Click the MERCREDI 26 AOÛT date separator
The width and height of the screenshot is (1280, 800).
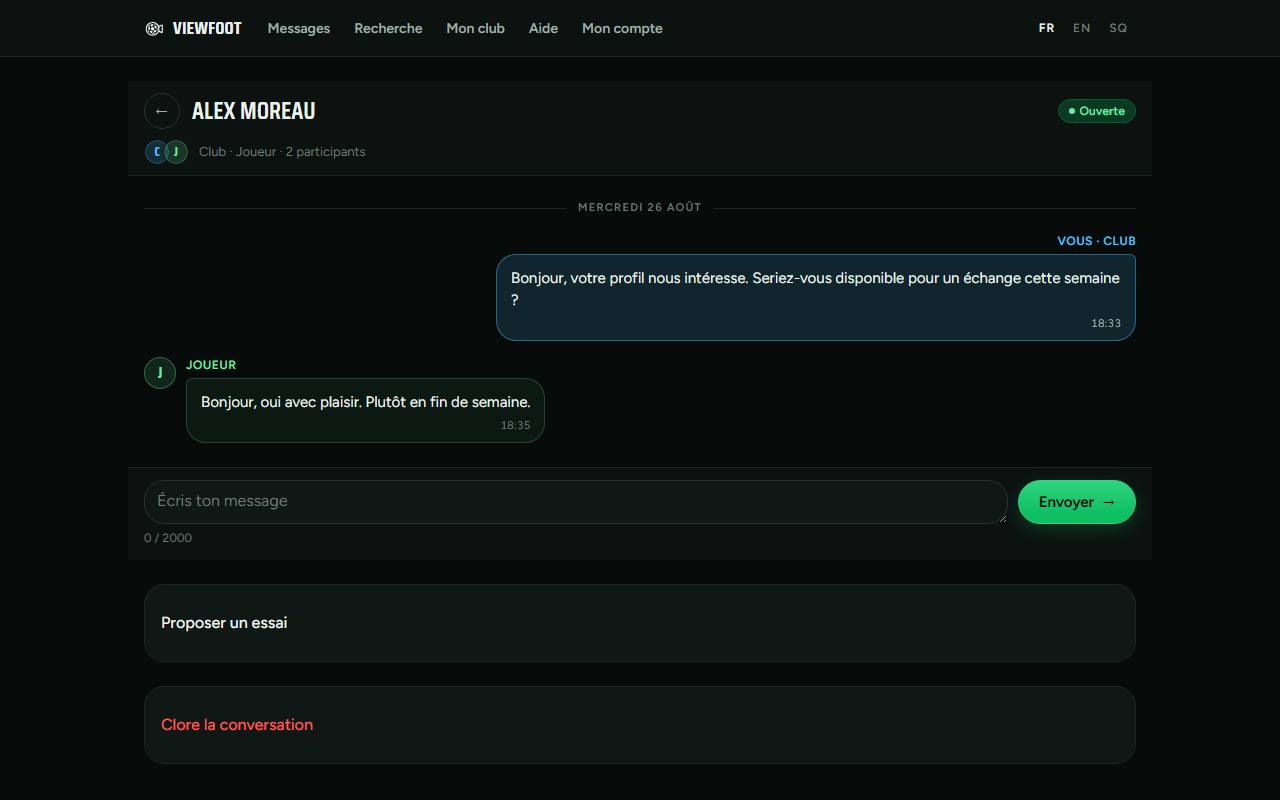[x=640, y=207]
